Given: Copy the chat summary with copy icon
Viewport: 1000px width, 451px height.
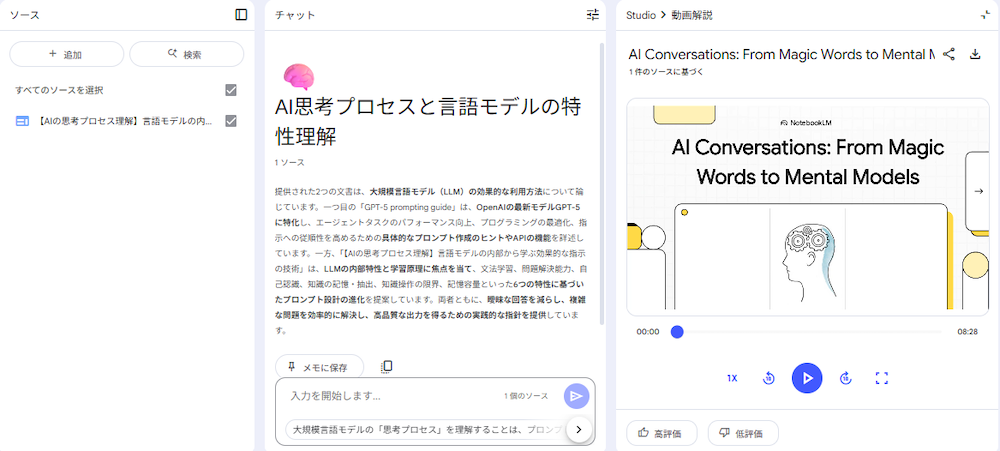Looking at the screenshot, I should tap(386, 367).
